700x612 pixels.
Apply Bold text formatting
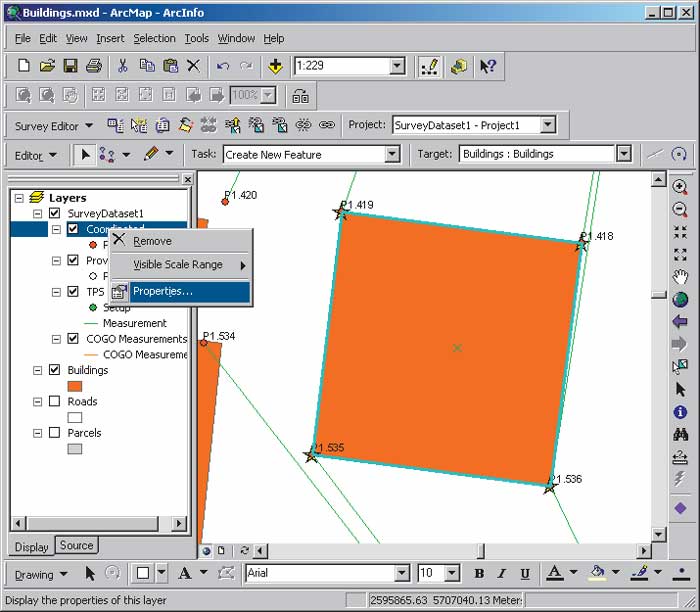click(x=479, y=574)
